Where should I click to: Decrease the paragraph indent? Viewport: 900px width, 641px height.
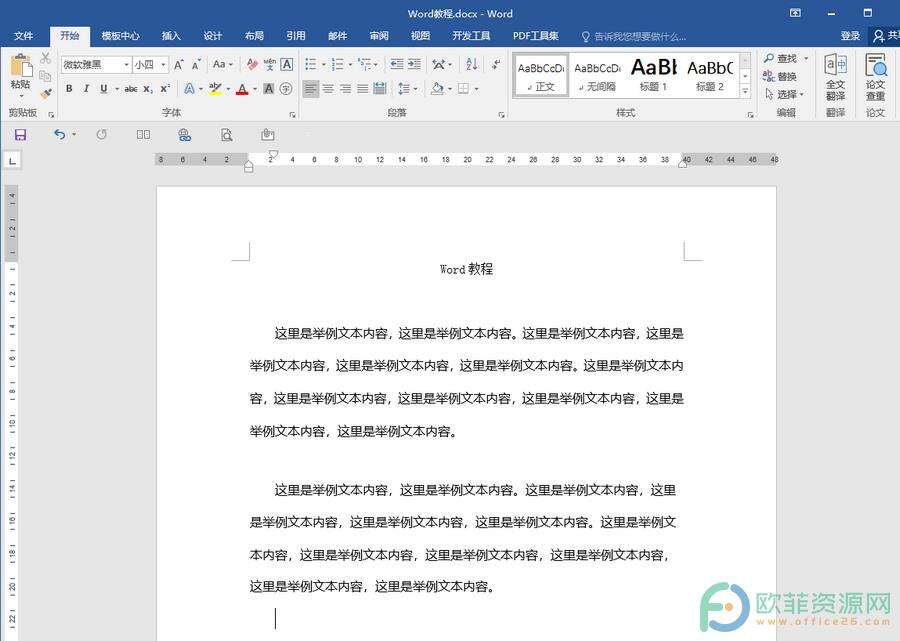click(x=396, y=64)
